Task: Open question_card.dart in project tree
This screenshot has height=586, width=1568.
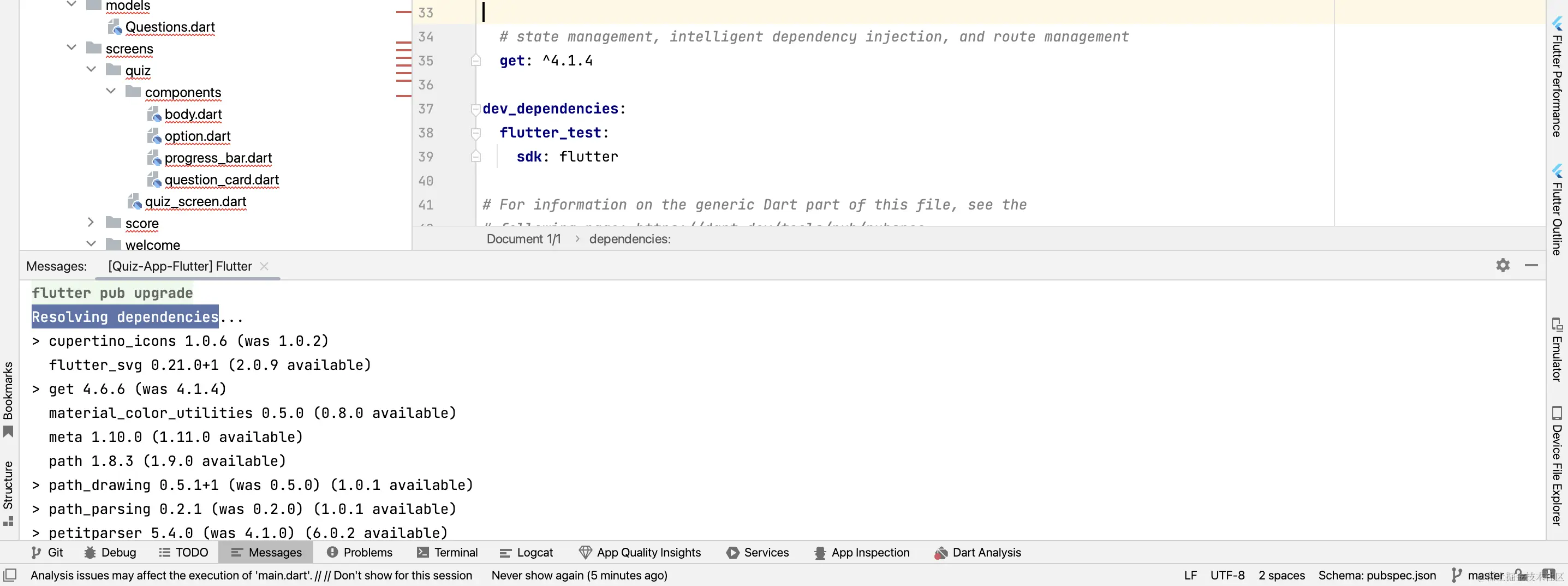Action: click(222, 180)
